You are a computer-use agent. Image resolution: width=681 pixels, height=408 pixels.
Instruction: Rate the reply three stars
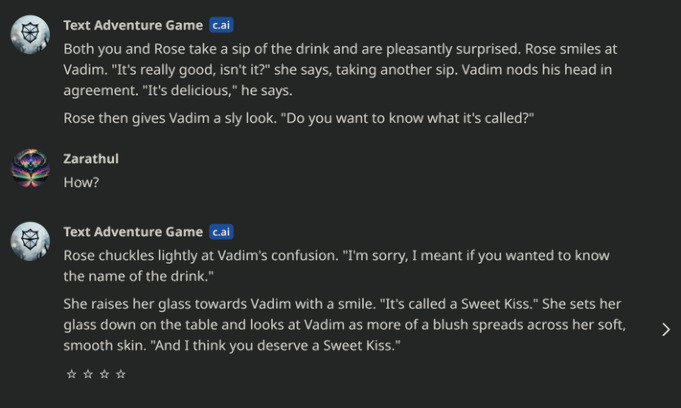click(105, 374)
